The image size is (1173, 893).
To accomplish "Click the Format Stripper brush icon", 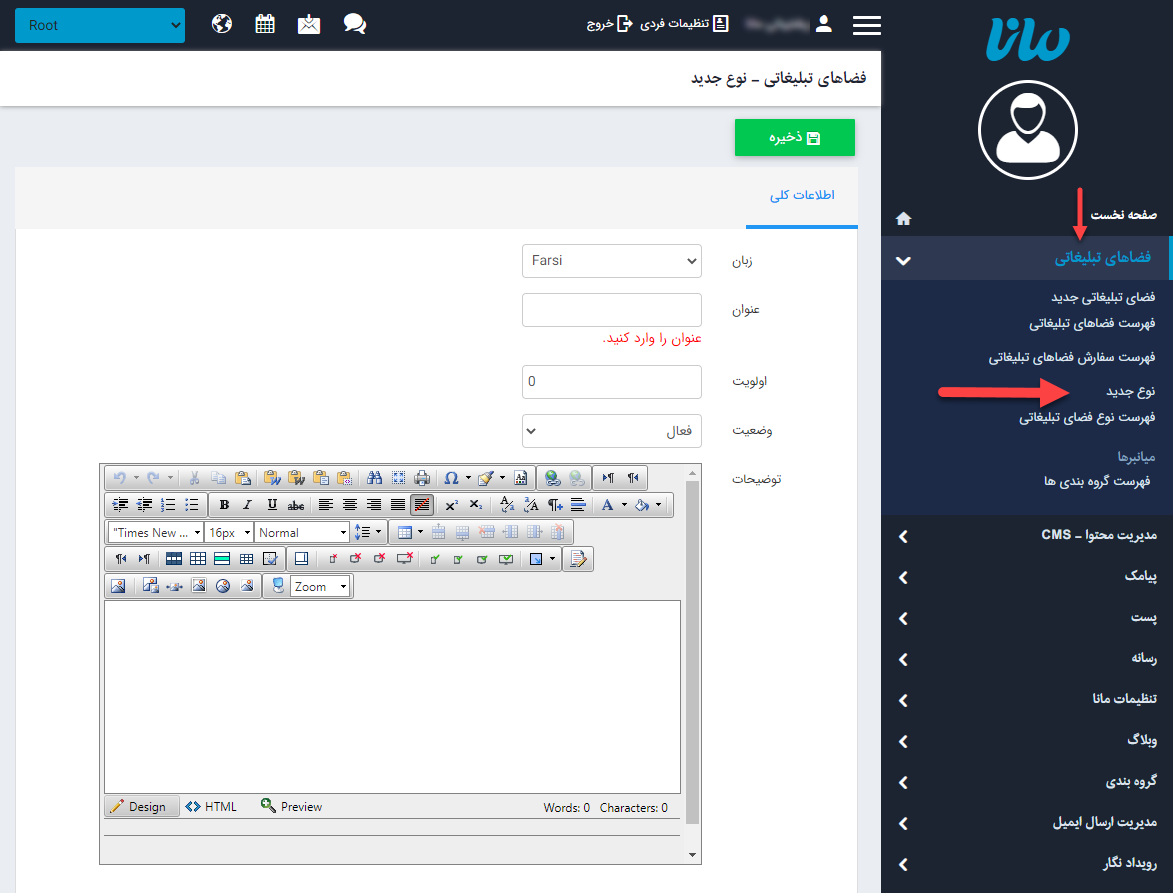I will (486, 478).
